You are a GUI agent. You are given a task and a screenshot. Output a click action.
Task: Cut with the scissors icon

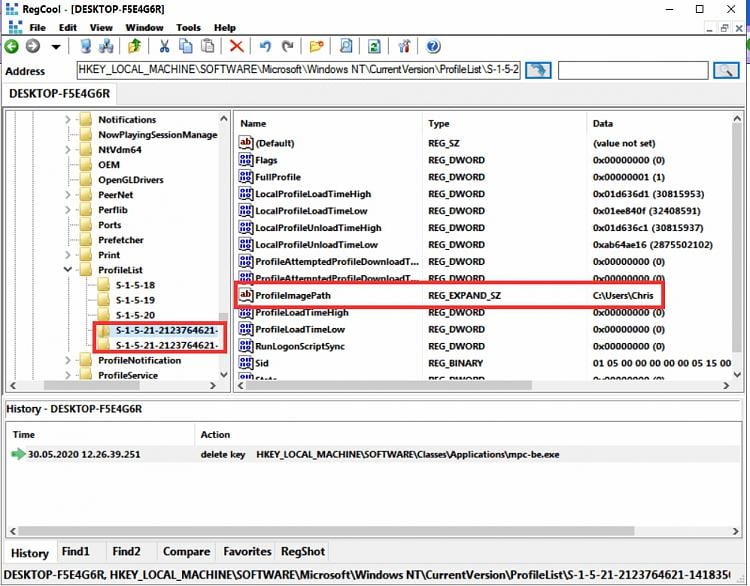pos(164,46)
